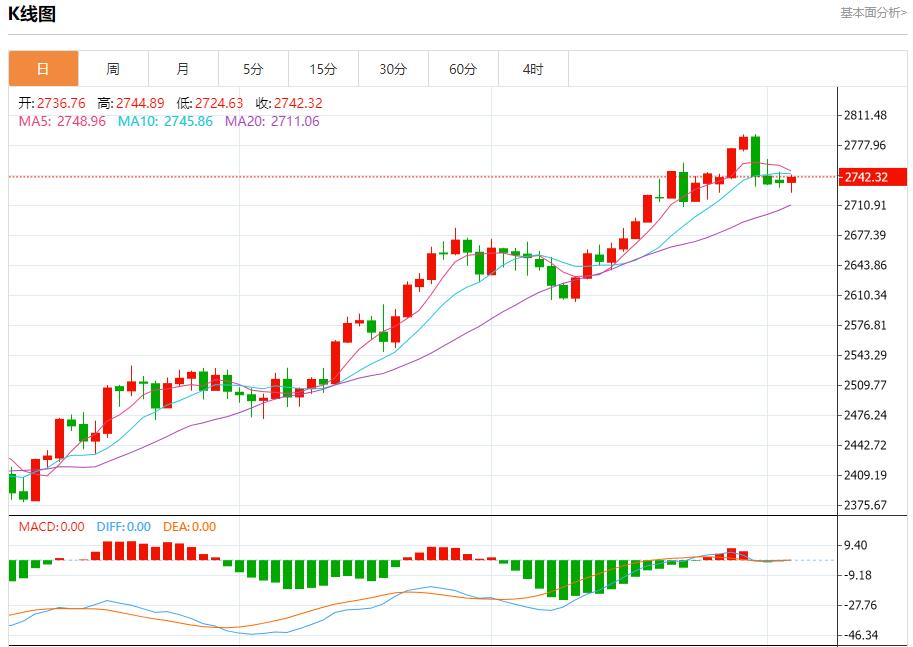Click the blue DIFF value label
913x647 pixels.
[124, 527]
